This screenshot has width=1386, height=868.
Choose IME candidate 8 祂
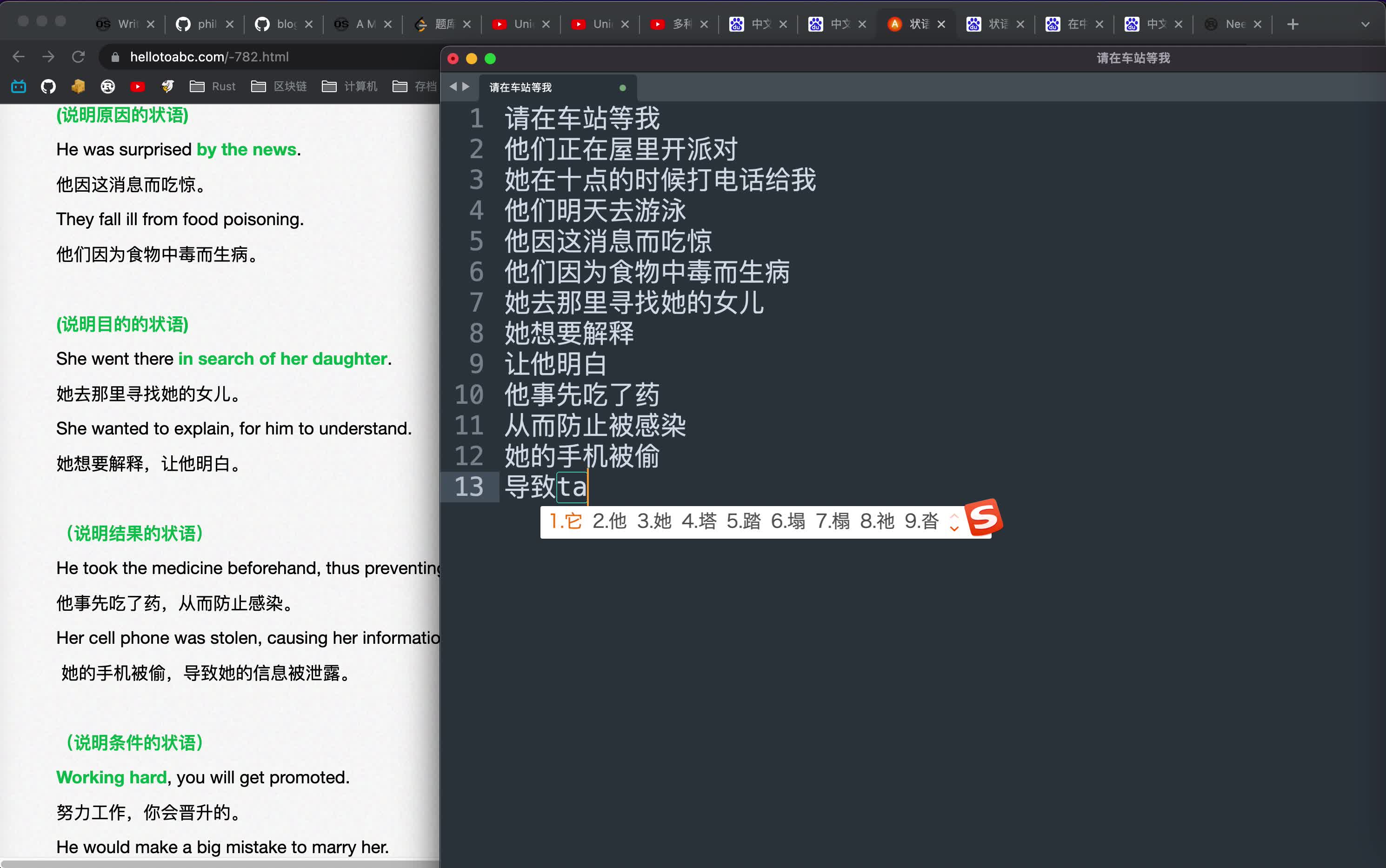[x=878, y=521]
